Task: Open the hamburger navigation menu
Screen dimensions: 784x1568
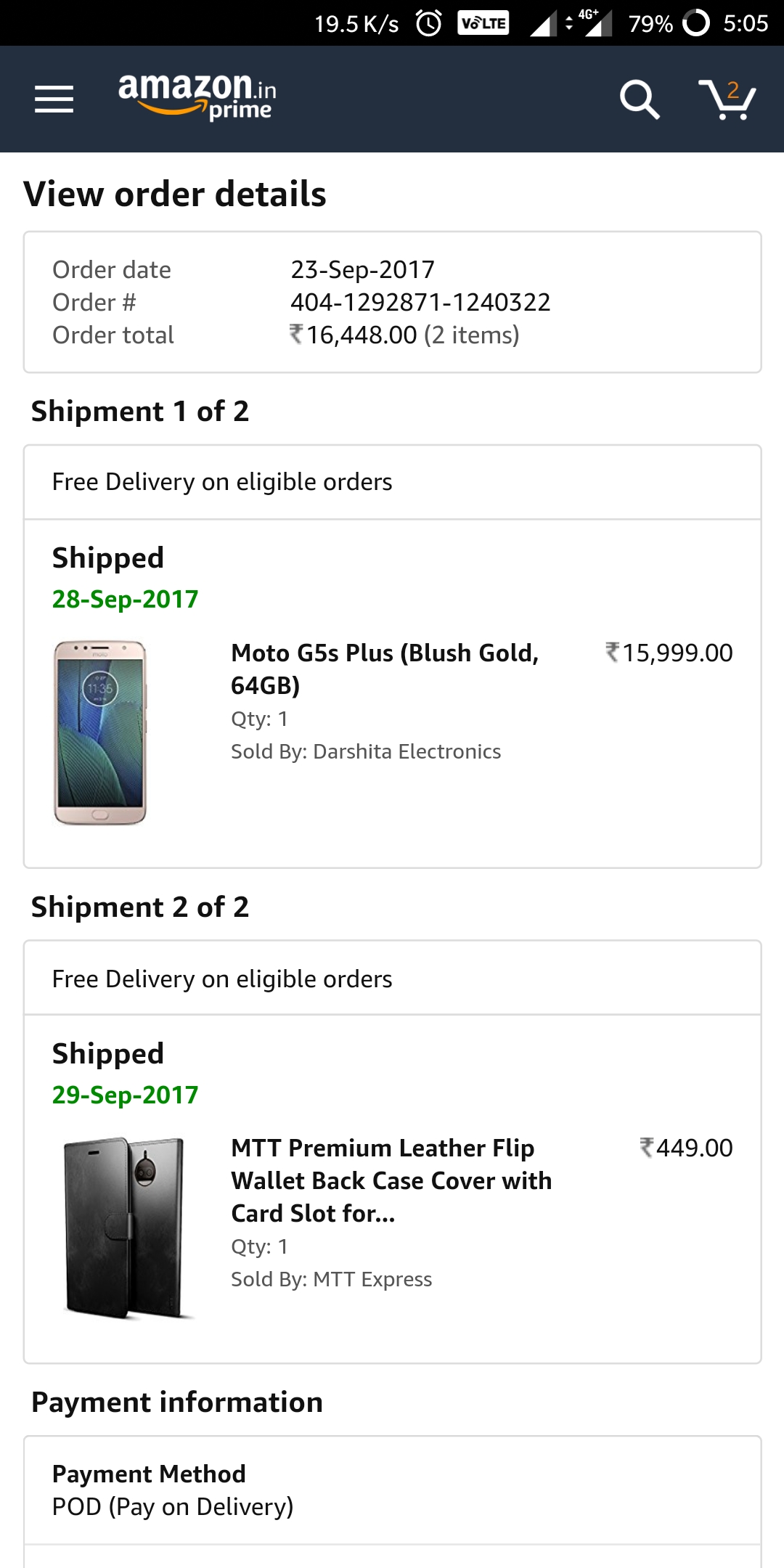Action: coord(54,99)
